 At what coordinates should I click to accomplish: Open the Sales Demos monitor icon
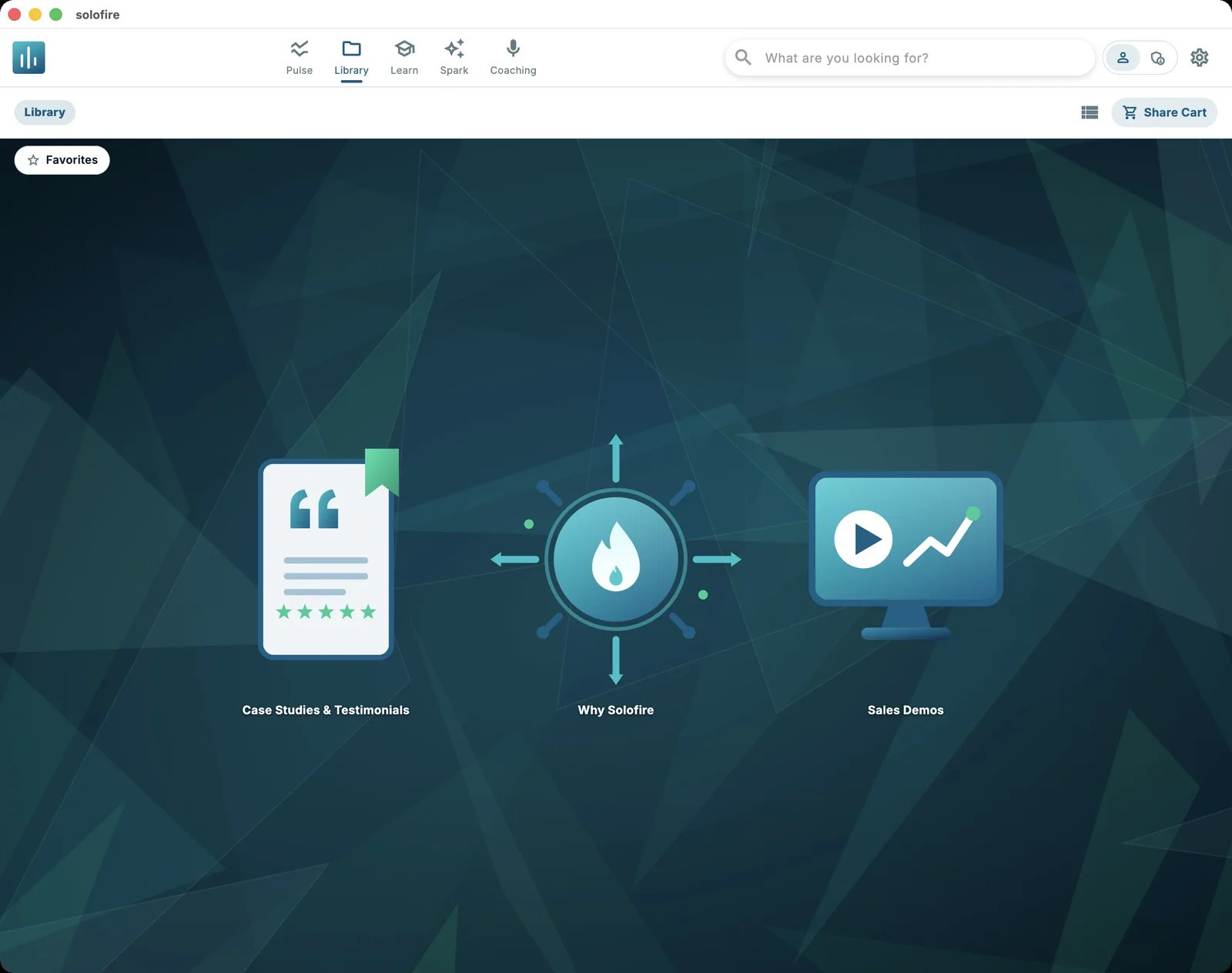tap(906, 556)
